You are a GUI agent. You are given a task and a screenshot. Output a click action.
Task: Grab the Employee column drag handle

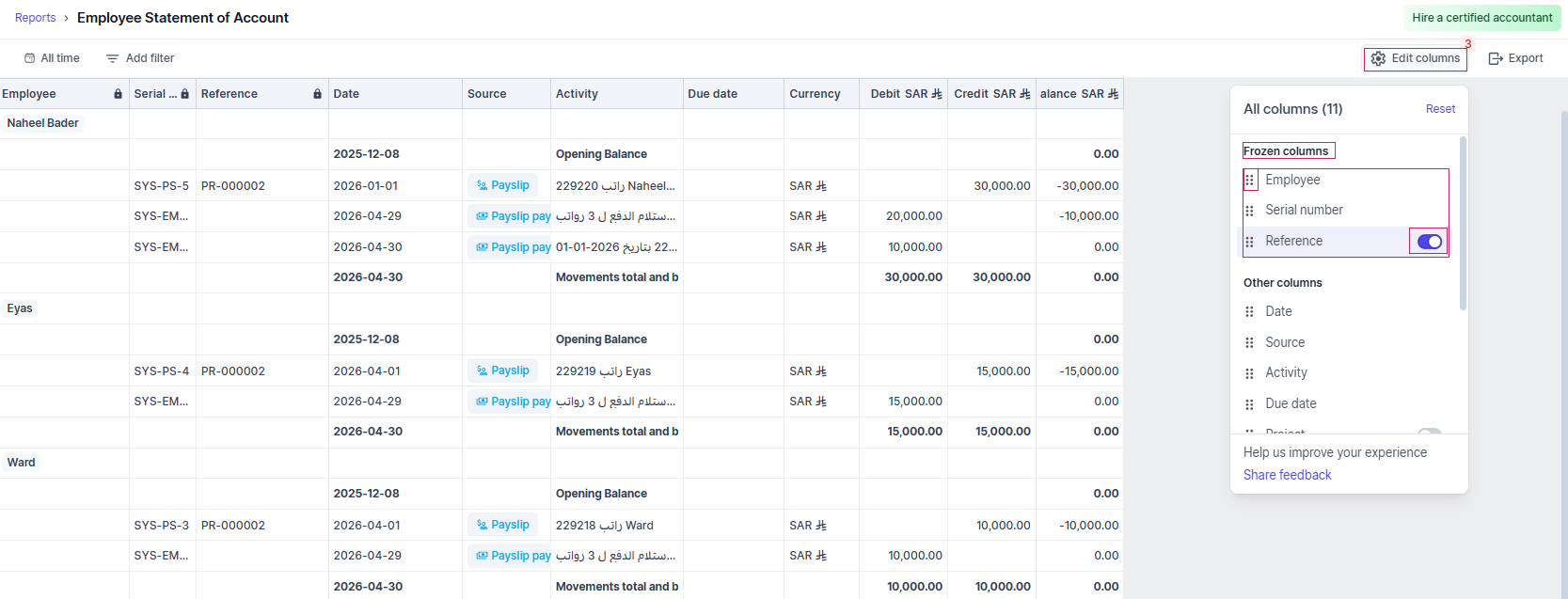click(x=1249, y=180)
